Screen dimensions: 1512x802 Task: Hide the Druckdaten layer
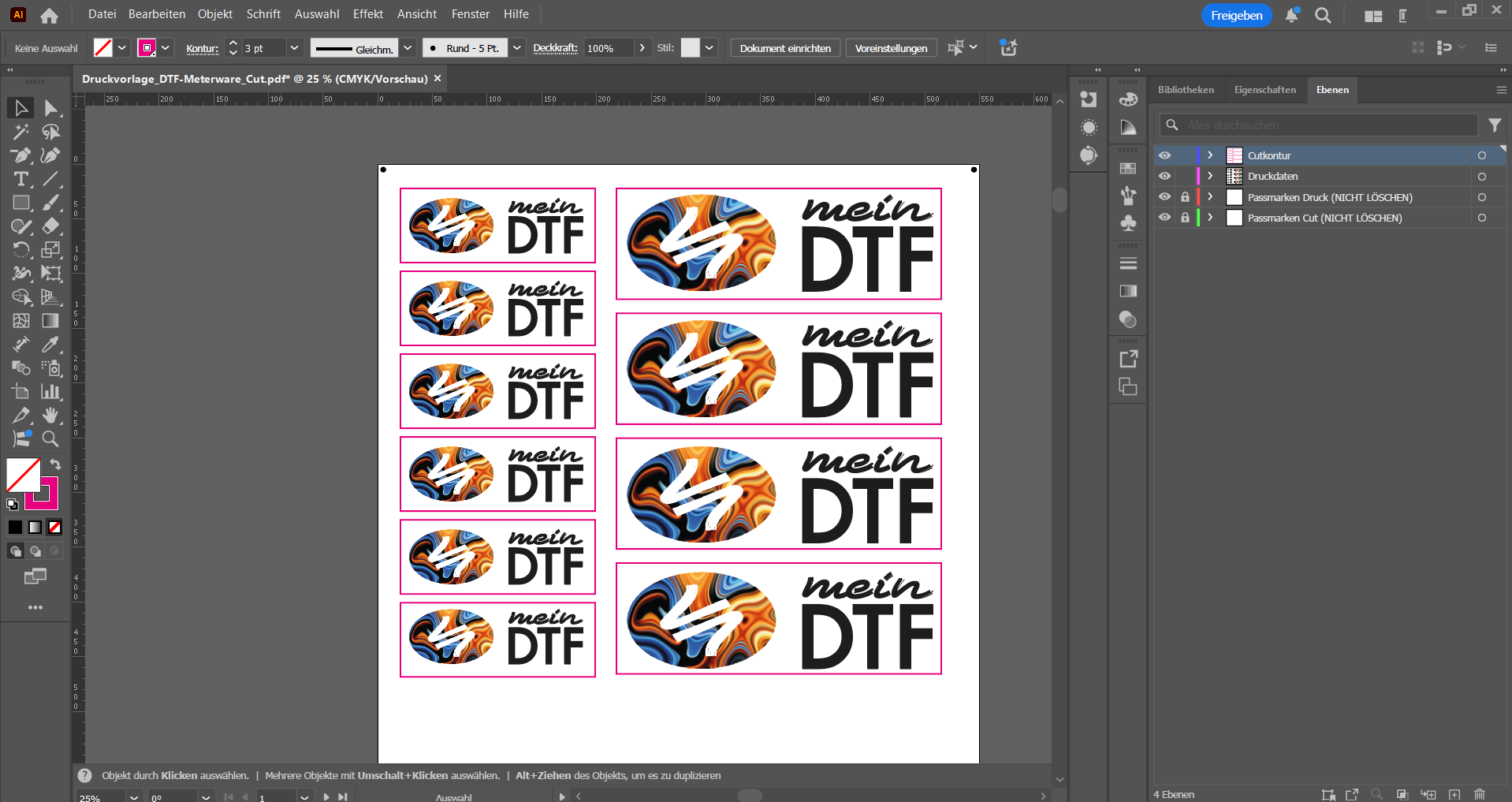tap(1164, 176)
